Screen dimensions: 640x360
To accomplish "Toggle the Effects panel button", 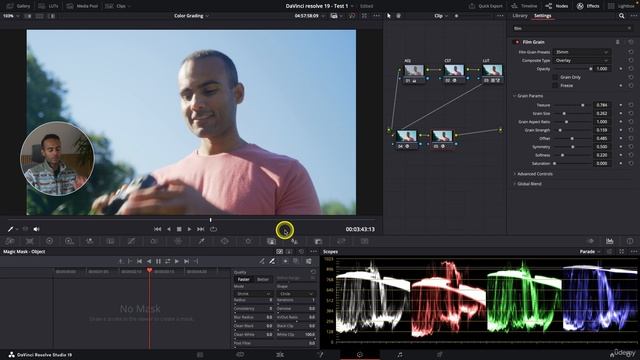I will pyautogui.click(x=588, y=6).
